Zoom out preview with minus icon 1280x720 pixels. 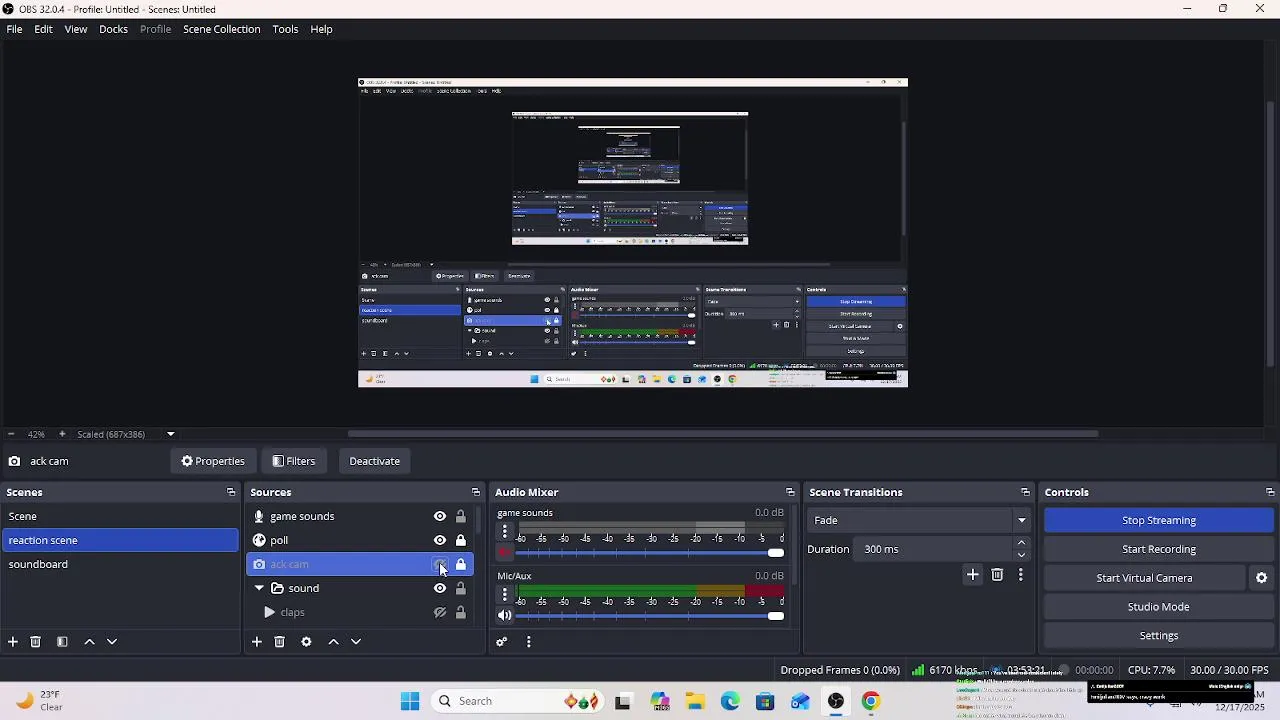[x=11, y=434]
